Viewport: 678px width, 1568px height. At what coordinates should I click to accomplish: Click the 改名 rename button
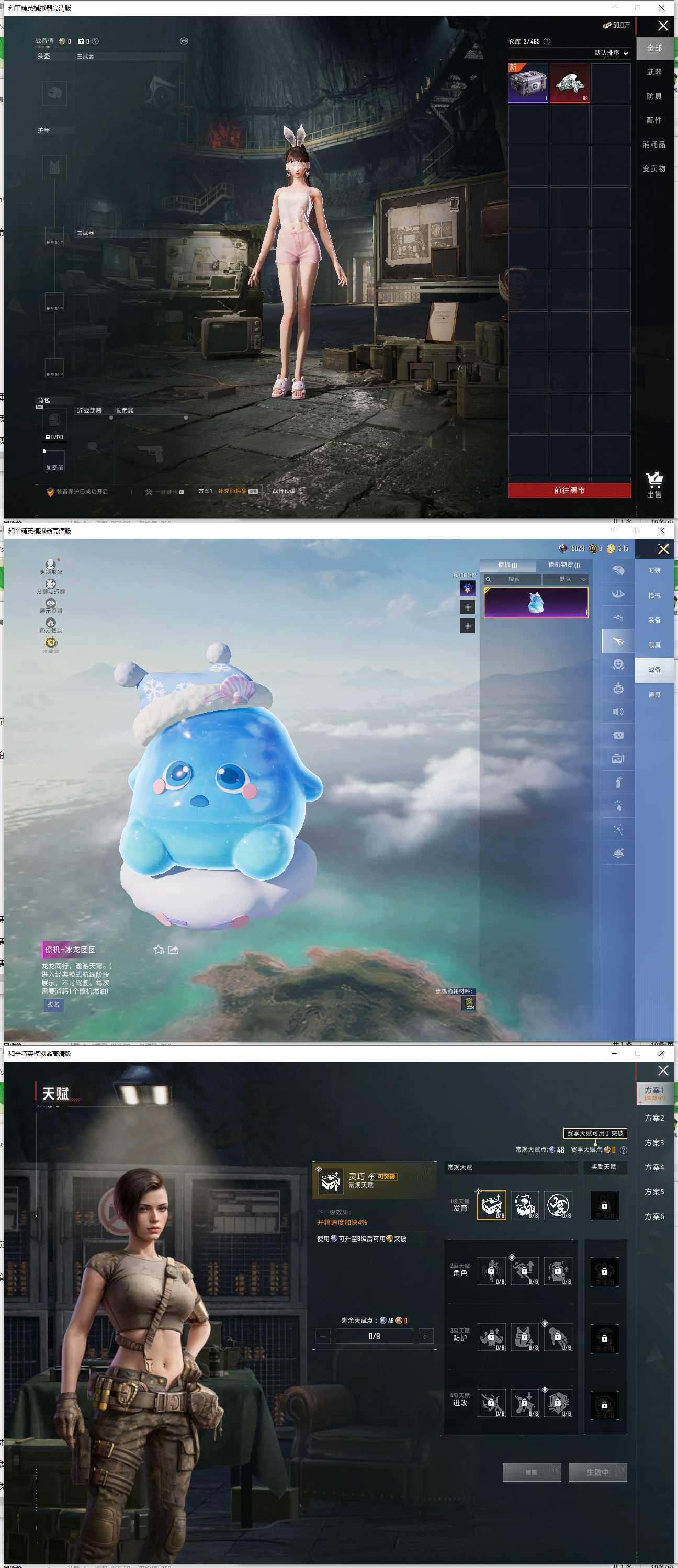click(53, 1005)
